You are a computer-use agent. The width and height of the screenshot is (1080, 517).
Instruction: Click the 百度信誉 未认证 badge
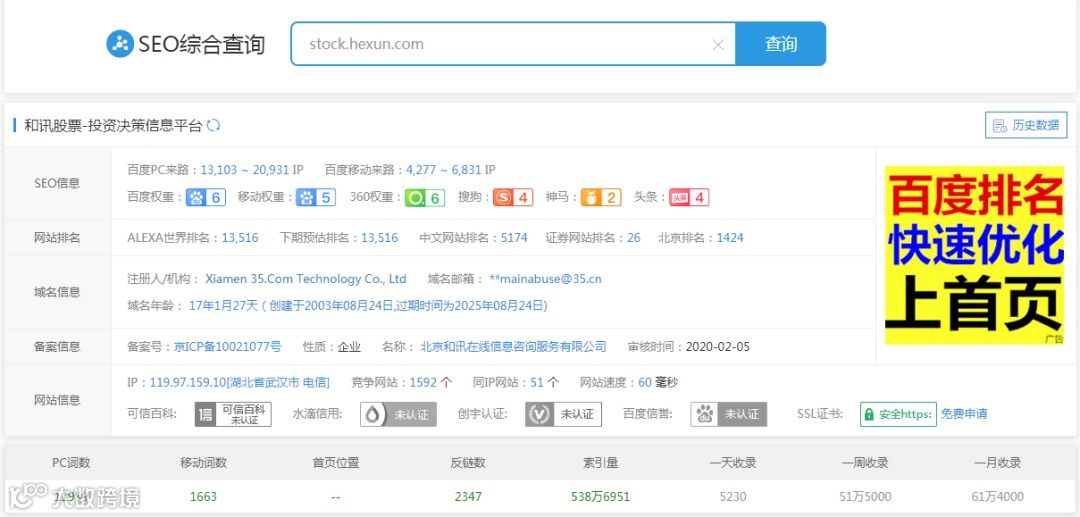pyautogui.click(x=729, y=414)
